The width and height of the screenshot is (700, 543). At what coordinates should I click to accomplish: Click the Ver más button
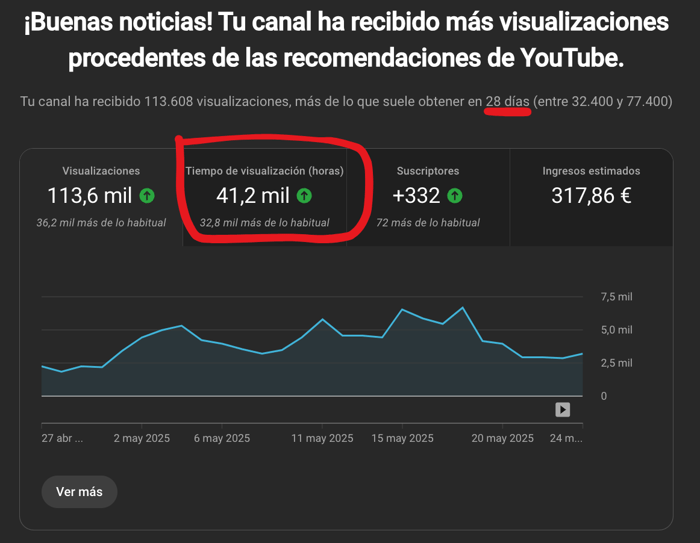click(x=79, y=492)
